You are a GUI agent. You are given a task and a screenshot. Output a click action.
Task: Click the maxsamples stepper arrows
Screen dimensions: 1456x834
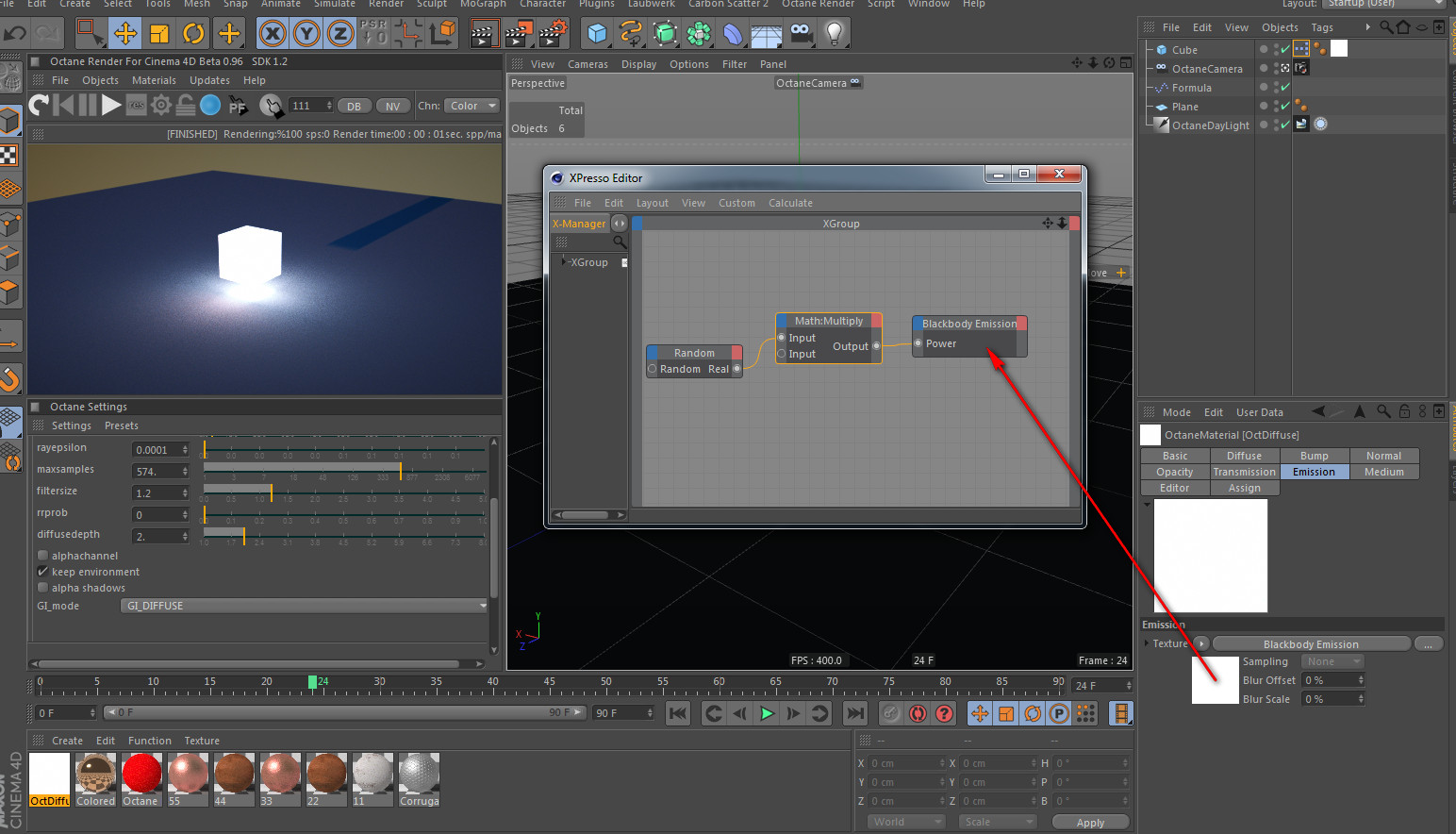185,470
